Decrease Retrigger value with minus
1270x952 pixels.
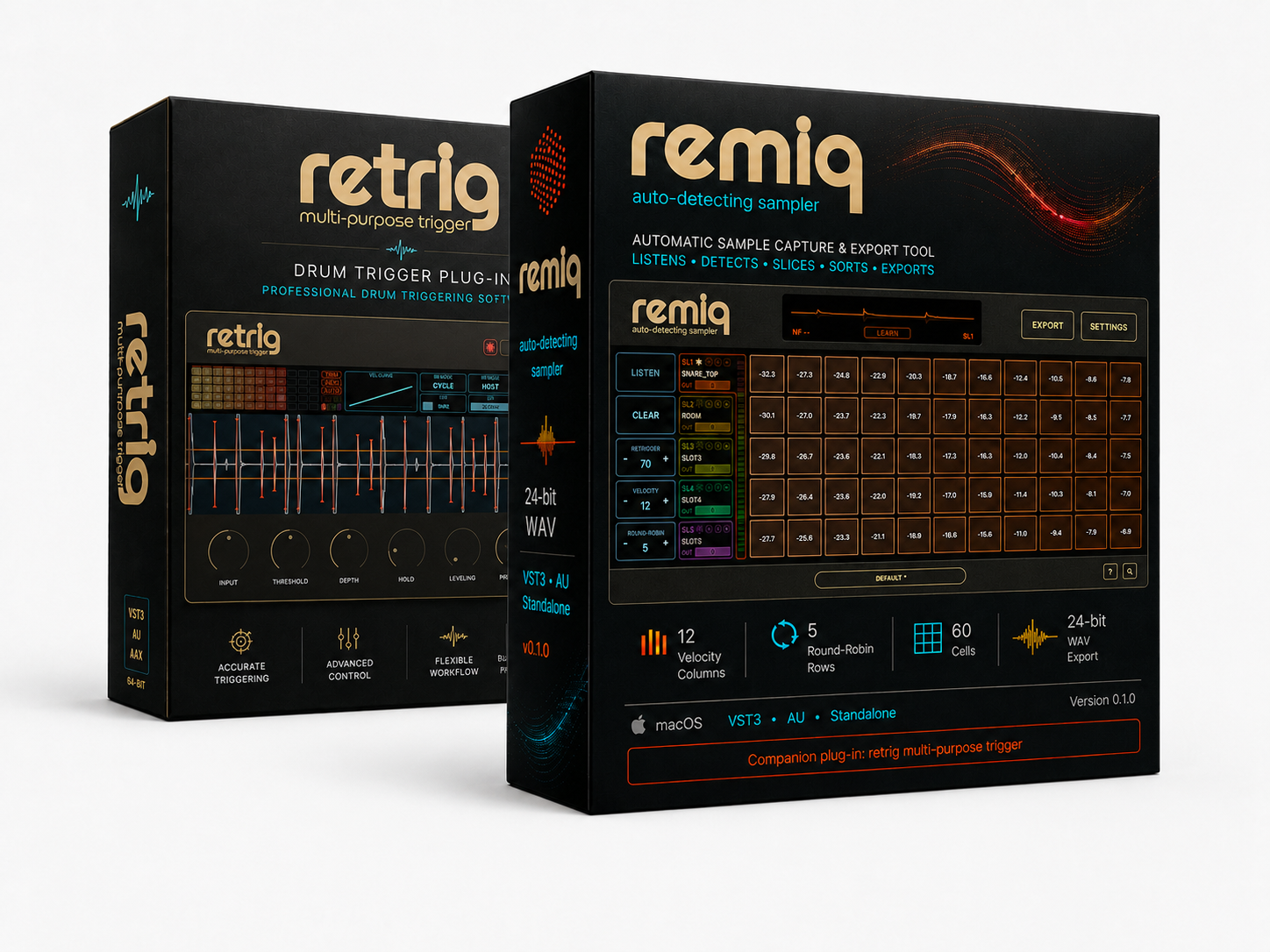[x=625, y=461]
